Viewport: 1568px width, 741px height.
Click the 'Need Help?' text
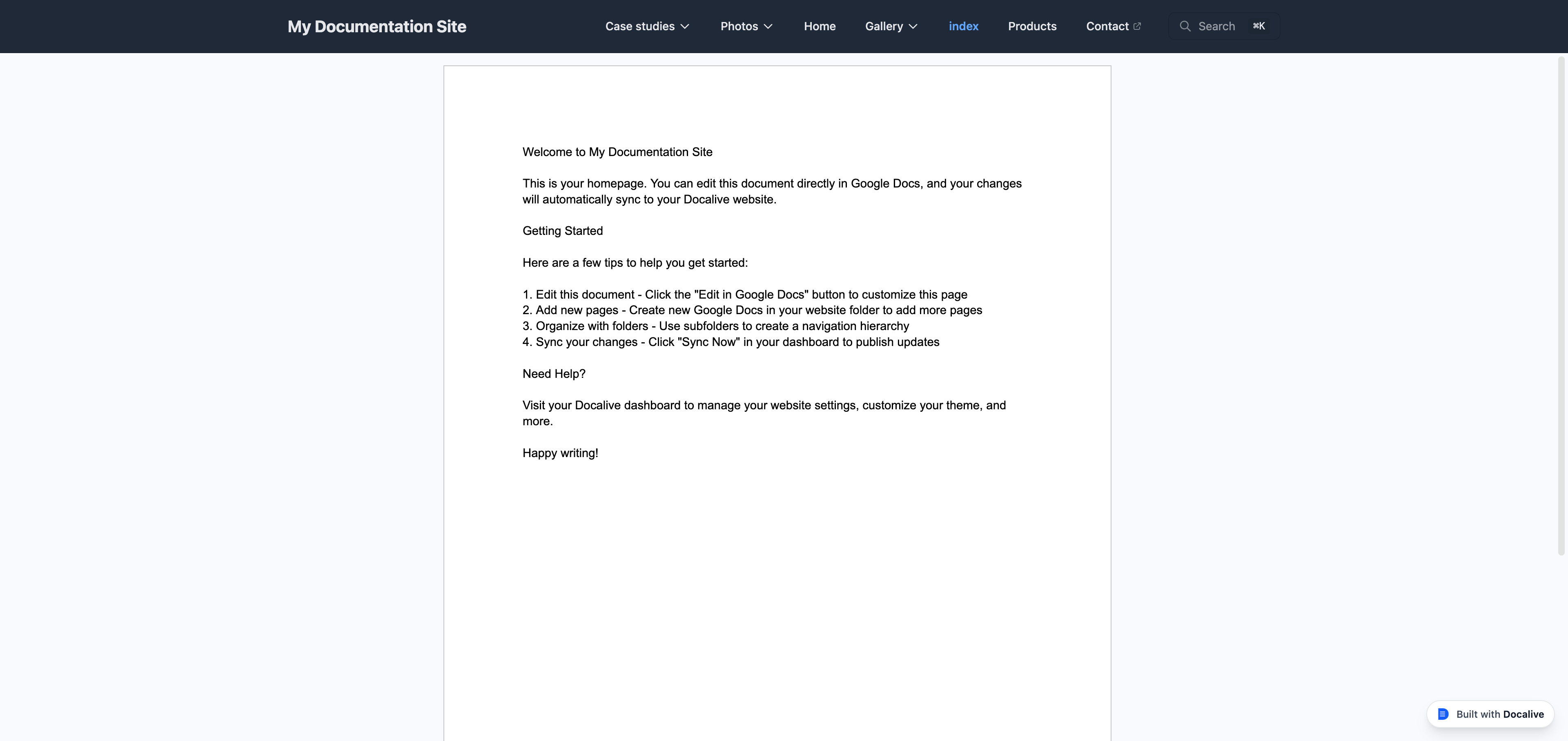(554, 373)
